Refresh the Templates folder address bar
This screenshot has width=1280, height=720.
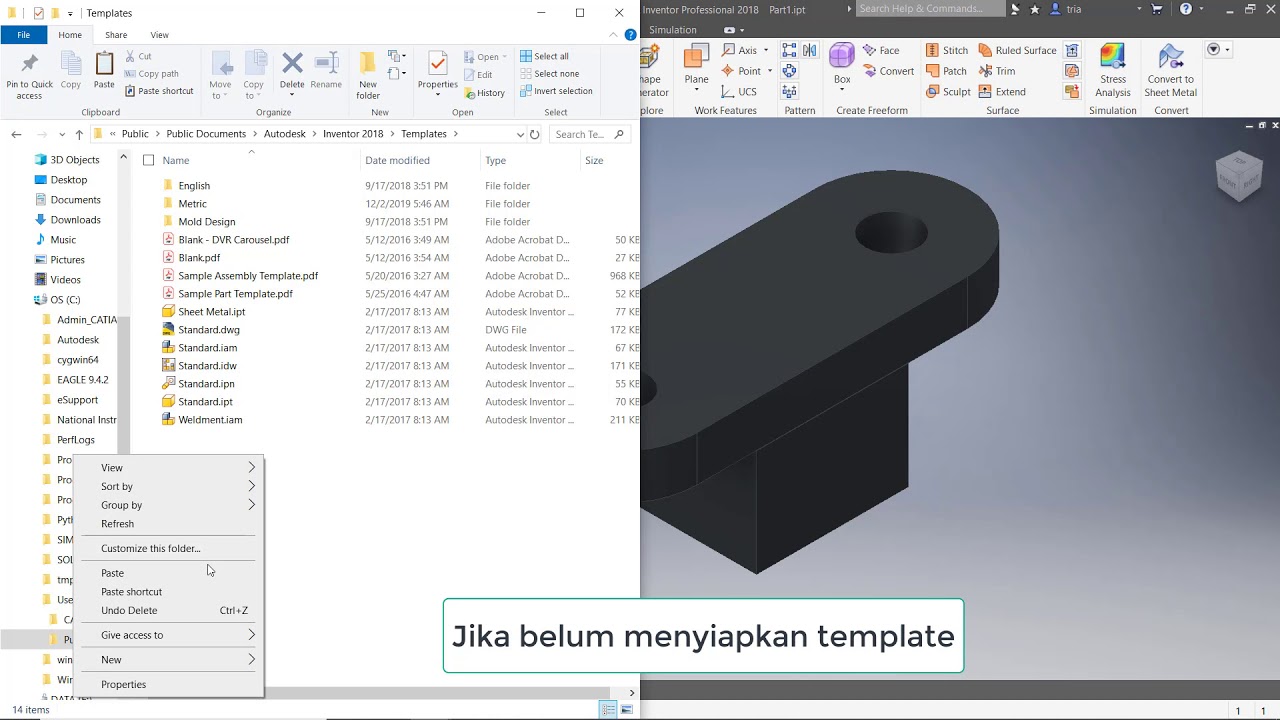(535, 134)
